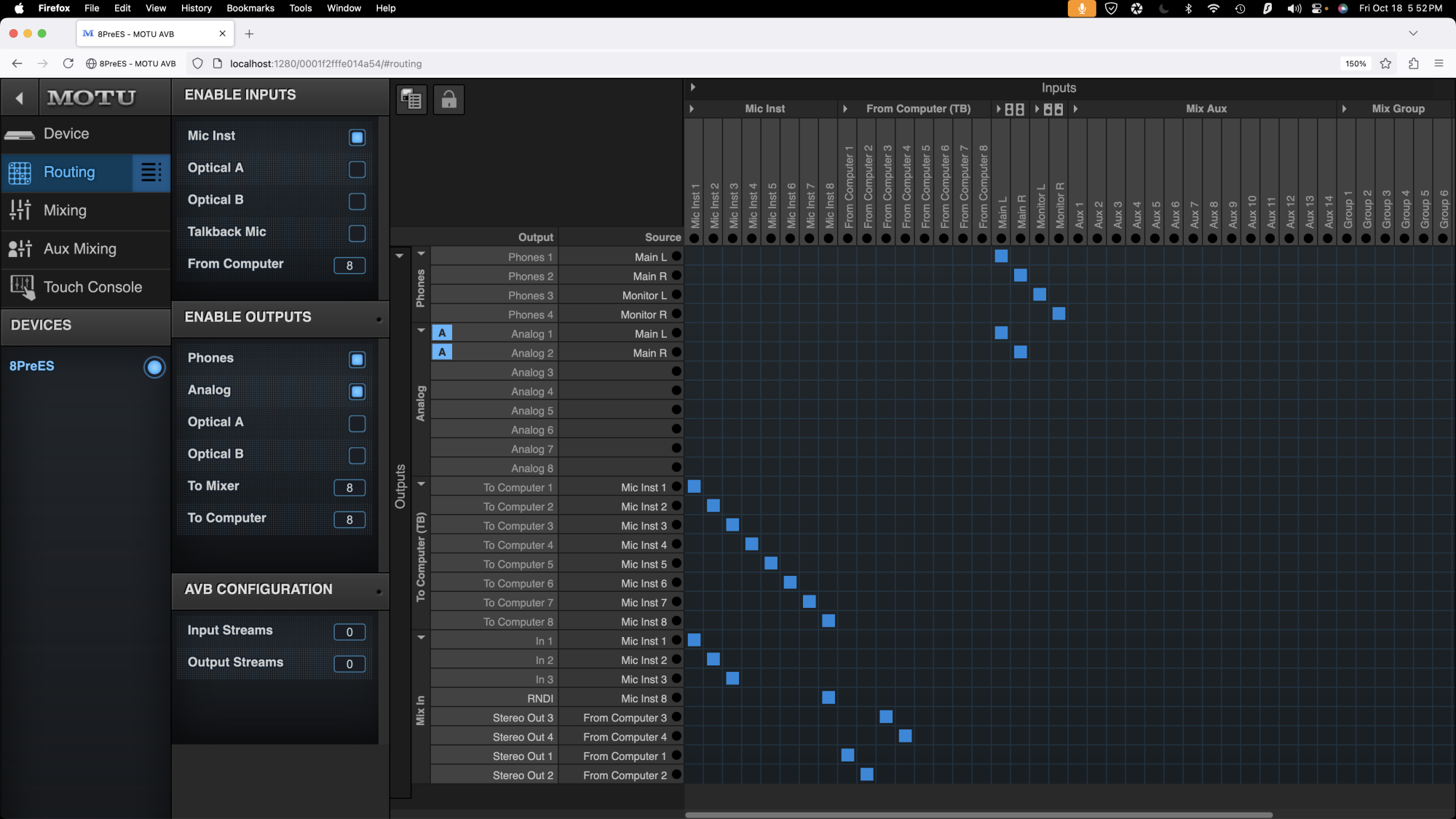Screen dimensions: 1456x819
Task: Click the horizontal scrollbar under routing grid
Action: click(x=978, y=815)
